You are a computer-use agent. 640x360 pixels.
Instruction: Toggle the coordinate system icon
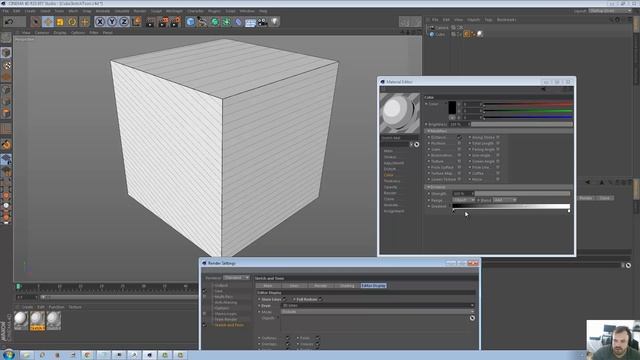pyautogui.click(x=136, y=21)
